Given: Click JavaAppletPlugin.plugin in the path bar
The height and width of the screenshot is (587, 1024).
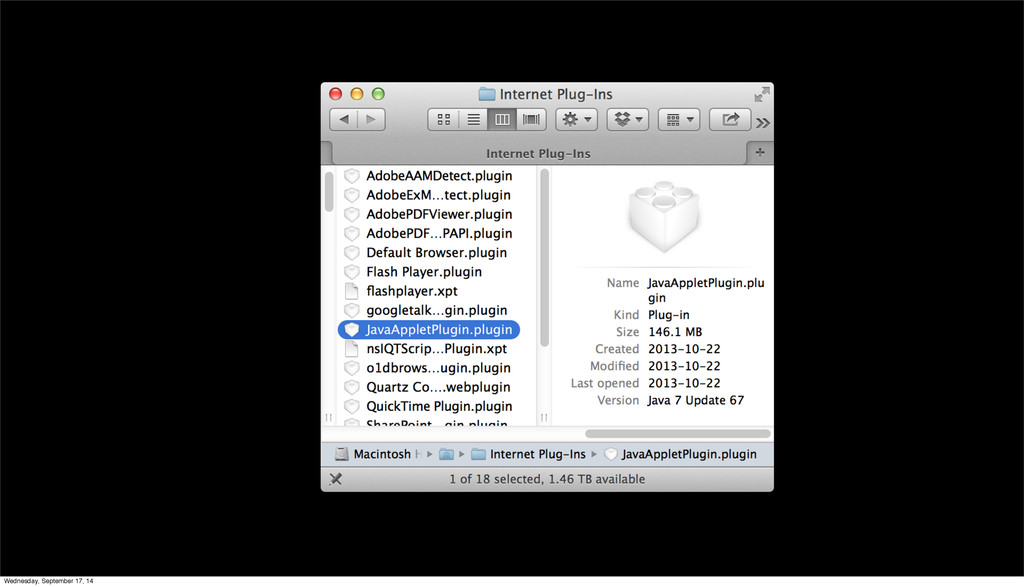Looking at the screenshot, I should 680,454.
